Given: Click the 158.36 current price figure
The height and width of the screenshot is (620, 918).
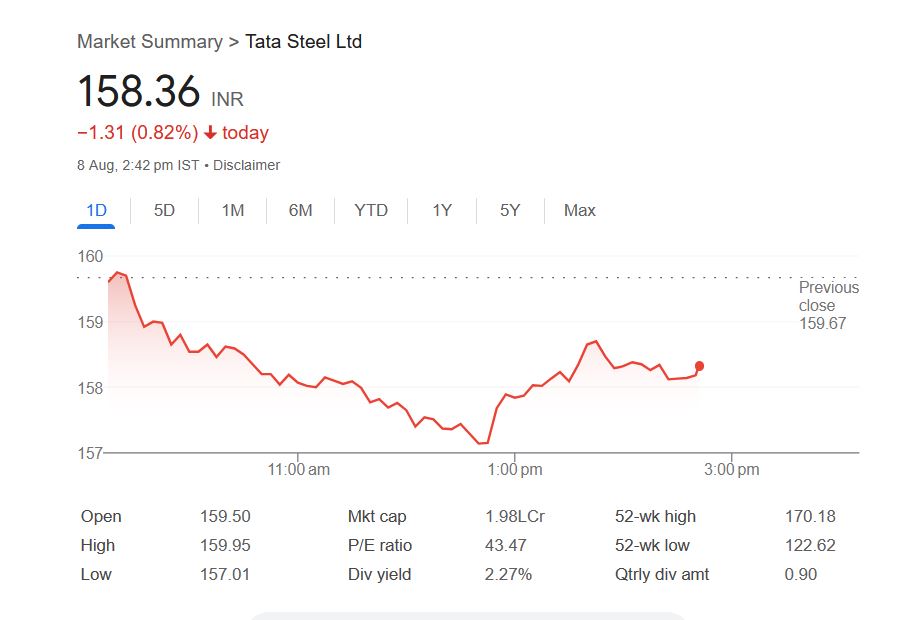Looking at the screenshot, I should click(139, 93).
